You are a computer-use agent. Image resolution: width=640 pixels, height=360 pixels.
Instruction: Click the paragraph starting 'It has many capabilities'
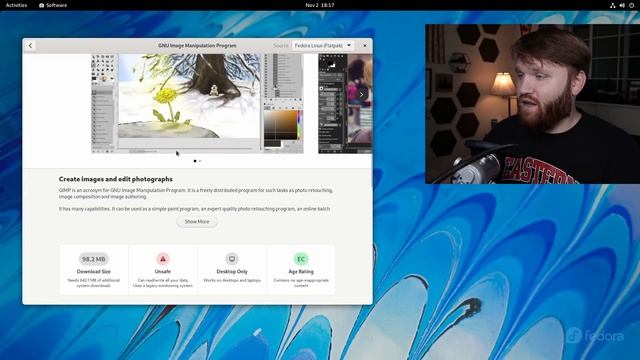click(194, 209)
